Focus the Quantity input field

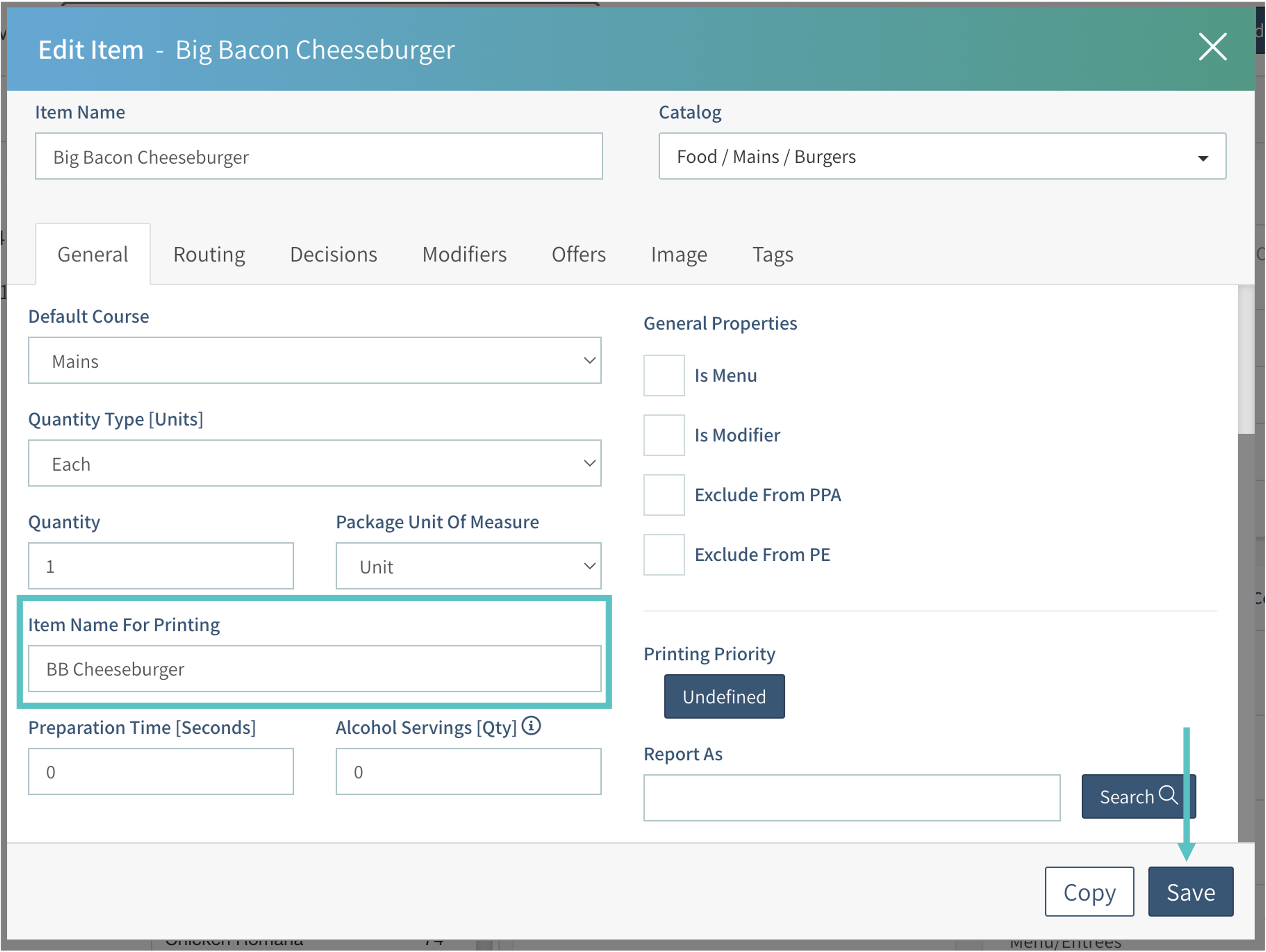(x=161, y=566)
